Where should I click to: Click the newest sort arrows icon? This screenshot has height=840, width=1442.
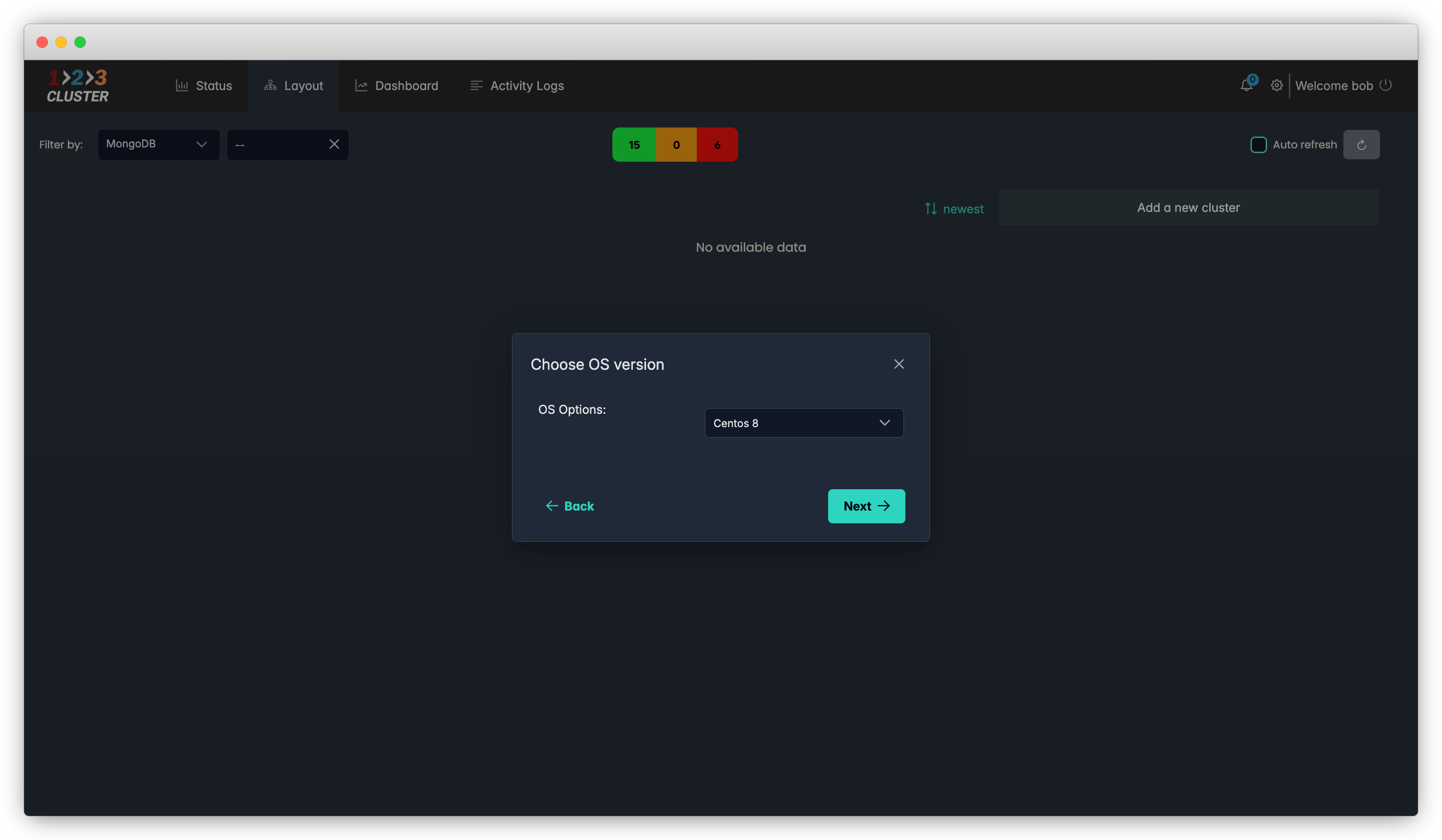931,209
